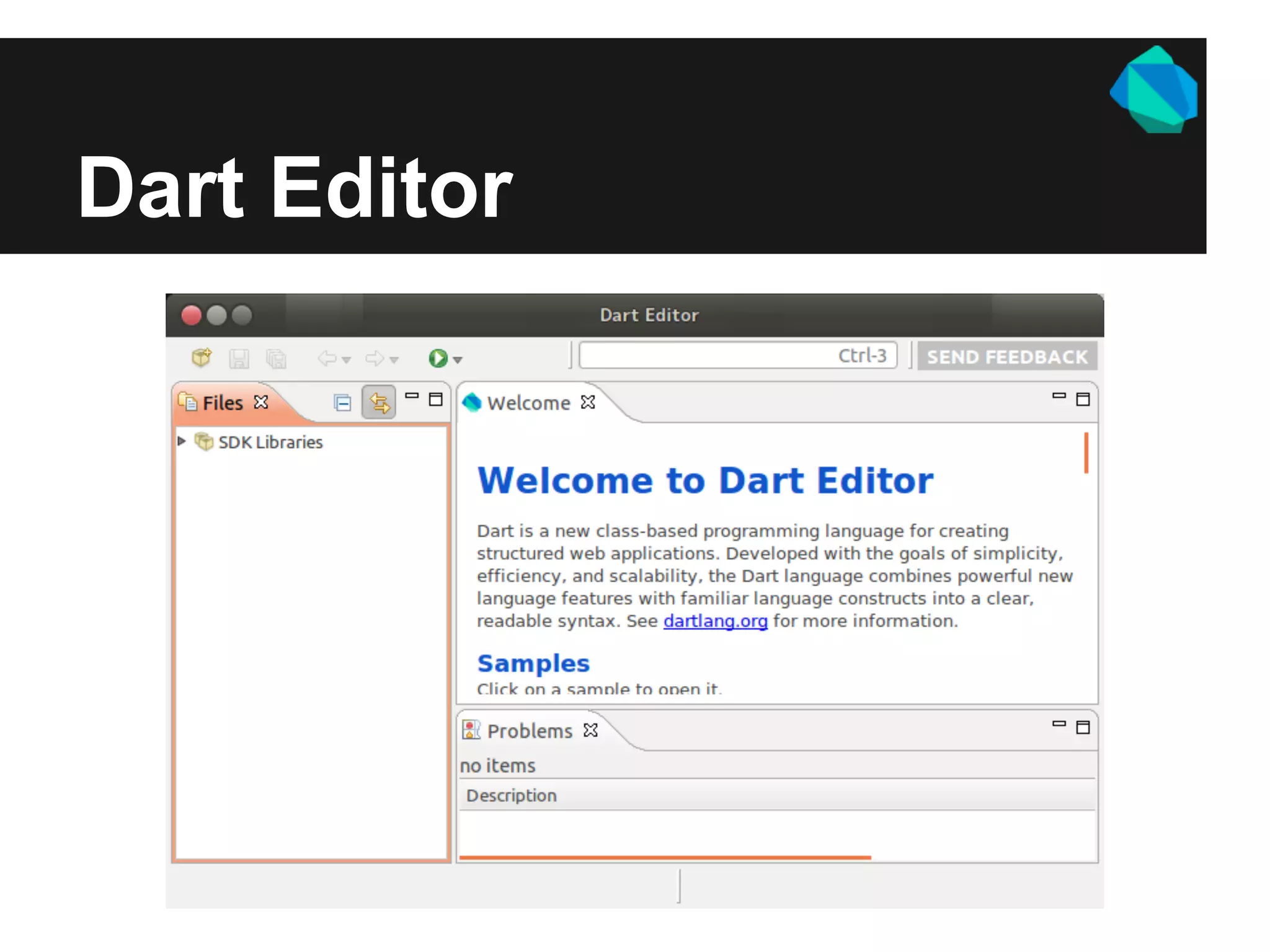Go forward with the right arrow icon
1270x952 pixels.
[375, 358]
